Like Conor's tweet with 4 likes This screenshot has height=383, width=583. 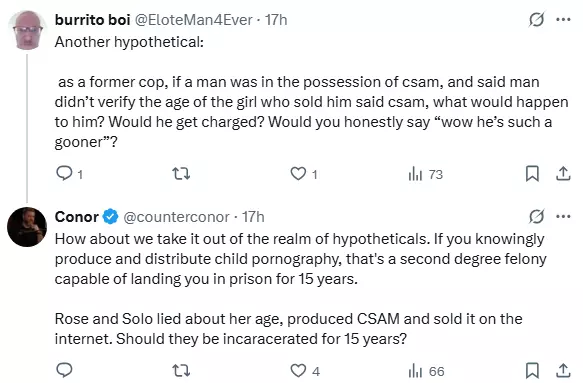click(x=298, y=370)
